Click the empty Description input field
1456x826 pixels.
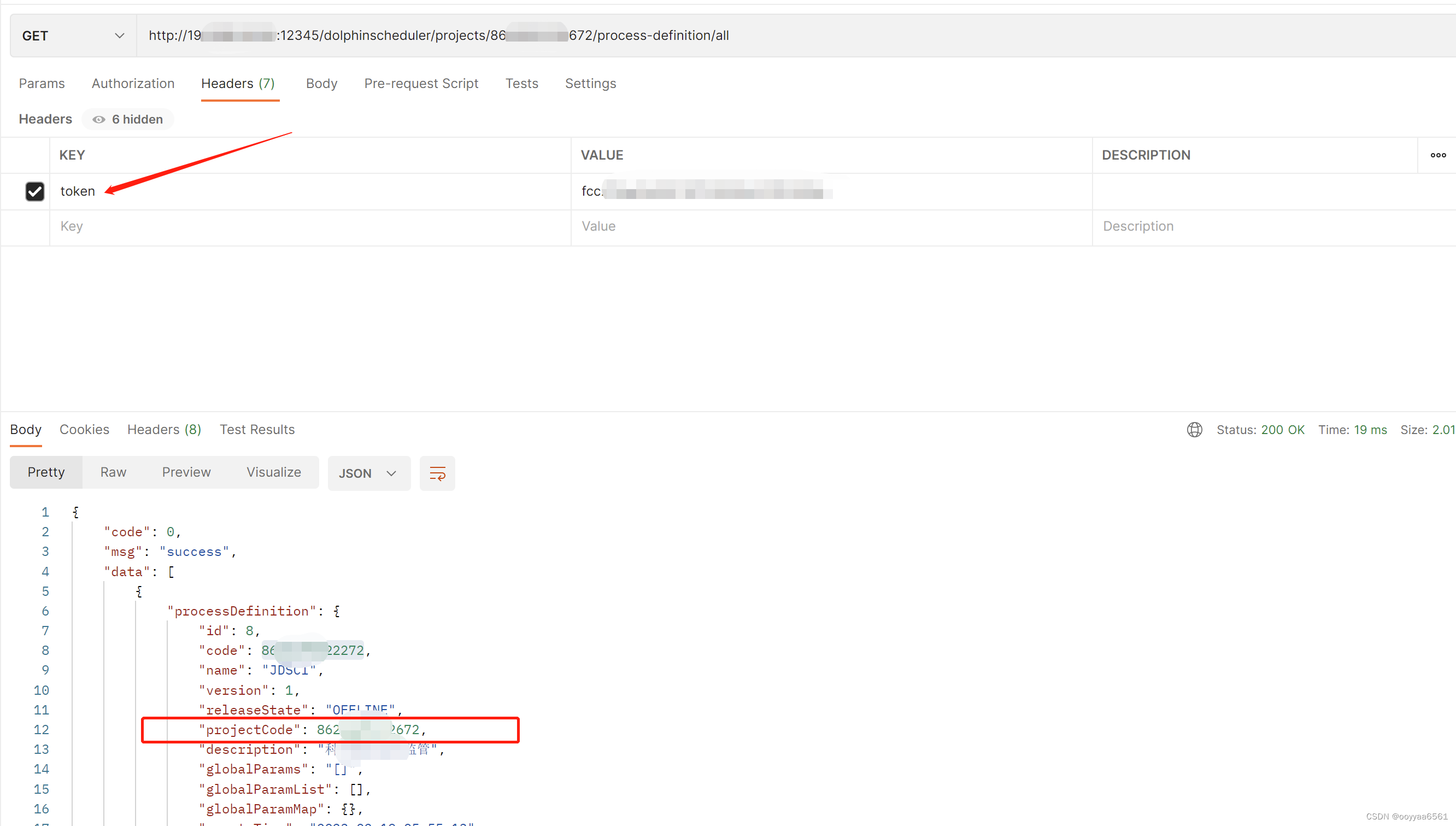point(1273,226)
